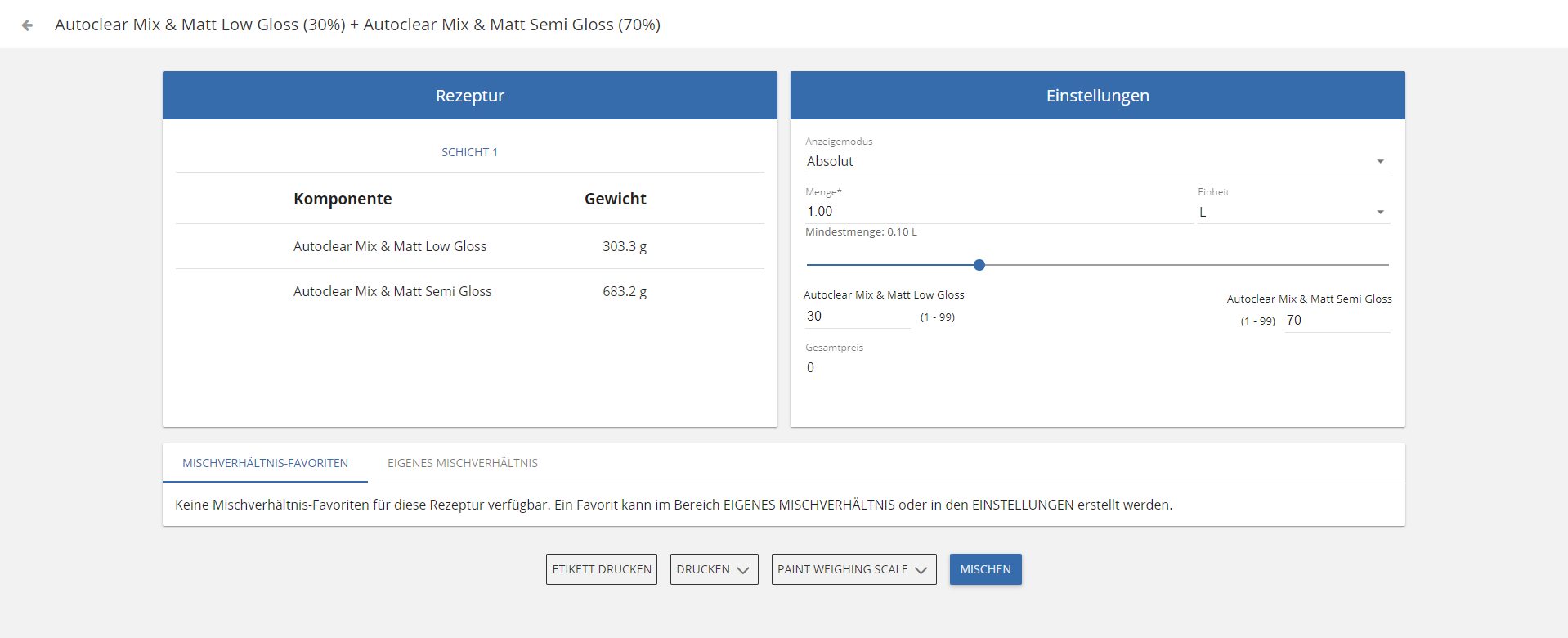The width and height of the screenshot is (1568, 638).
Task: Click the Etikett Drucken button
Action: pos(602,569)
